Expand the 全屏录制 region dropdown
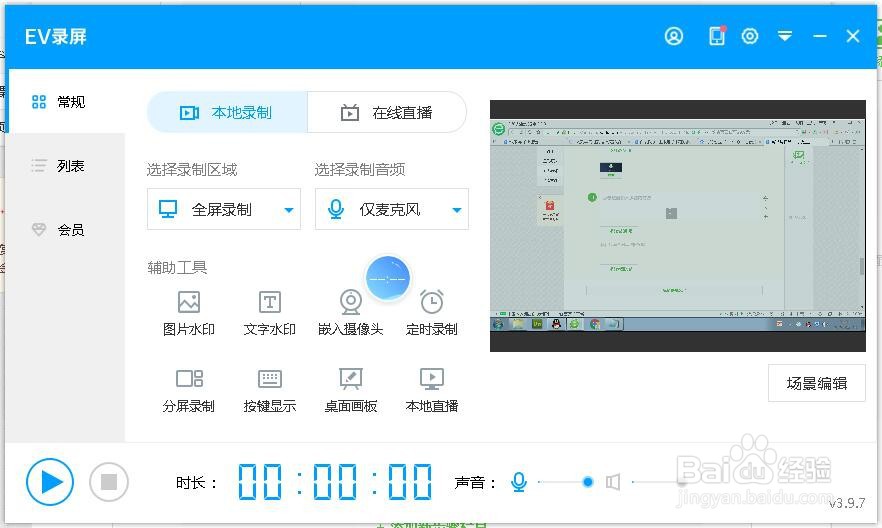Screen dimensions: 882x528 [x=224, y=209]
